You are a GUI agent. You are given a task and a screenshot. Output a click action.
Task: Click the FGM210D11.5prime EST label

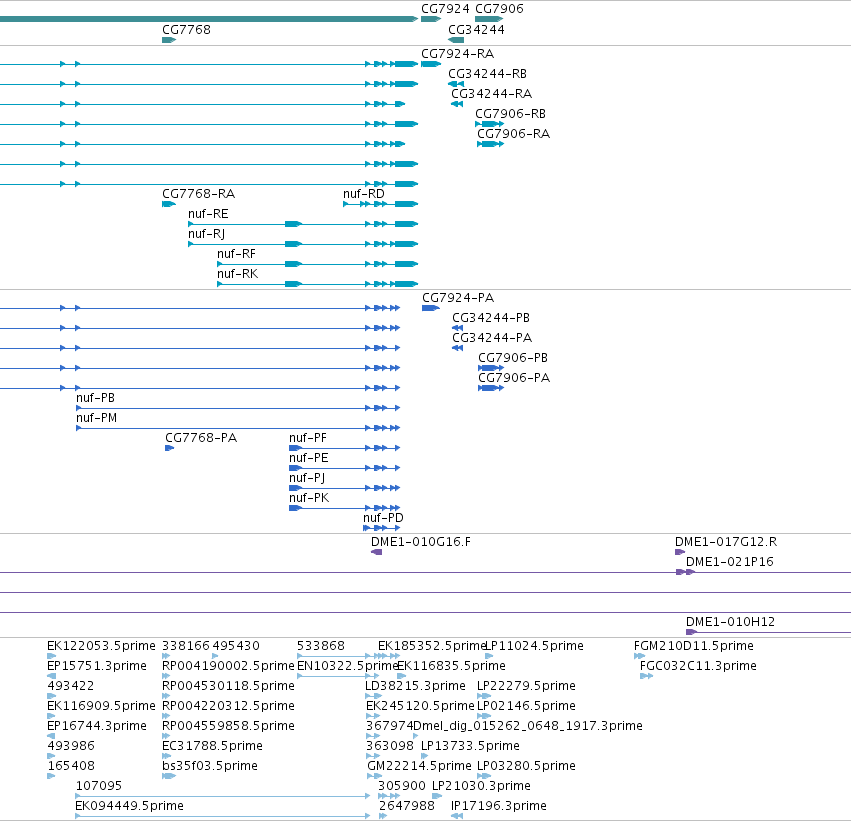tap(694, 646)
